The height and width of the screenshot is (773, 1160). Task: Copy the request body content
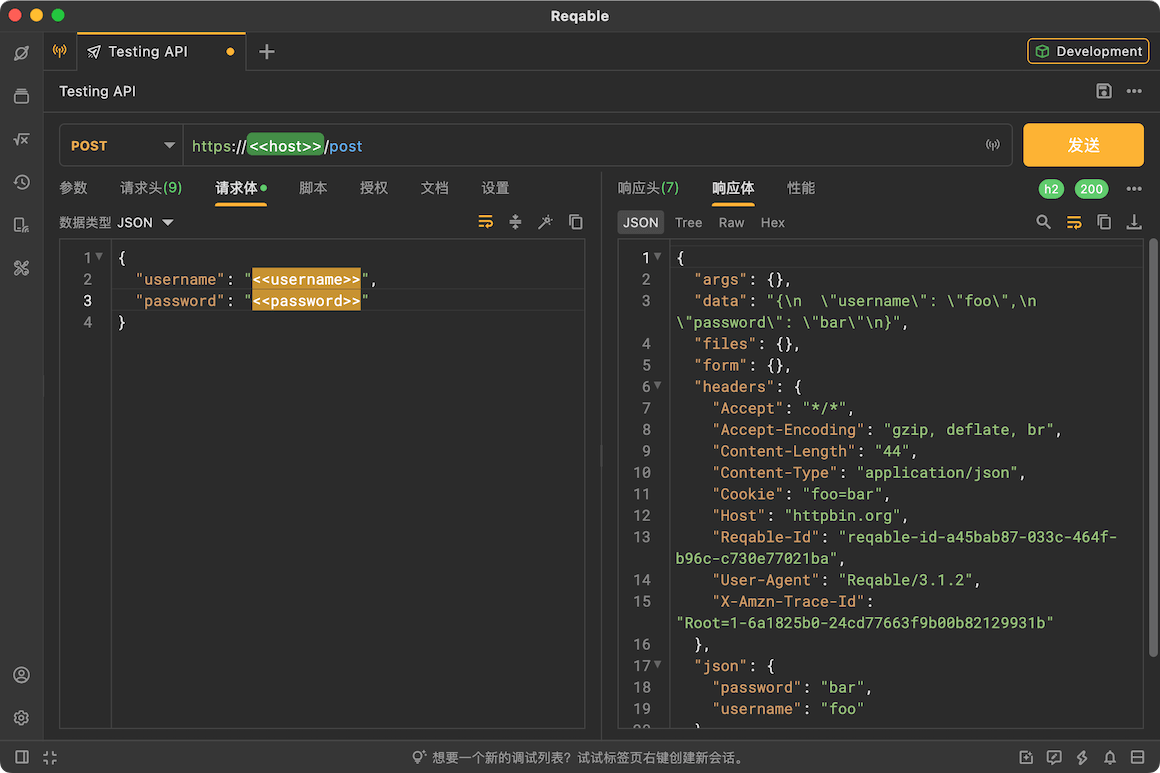[576, 222]
